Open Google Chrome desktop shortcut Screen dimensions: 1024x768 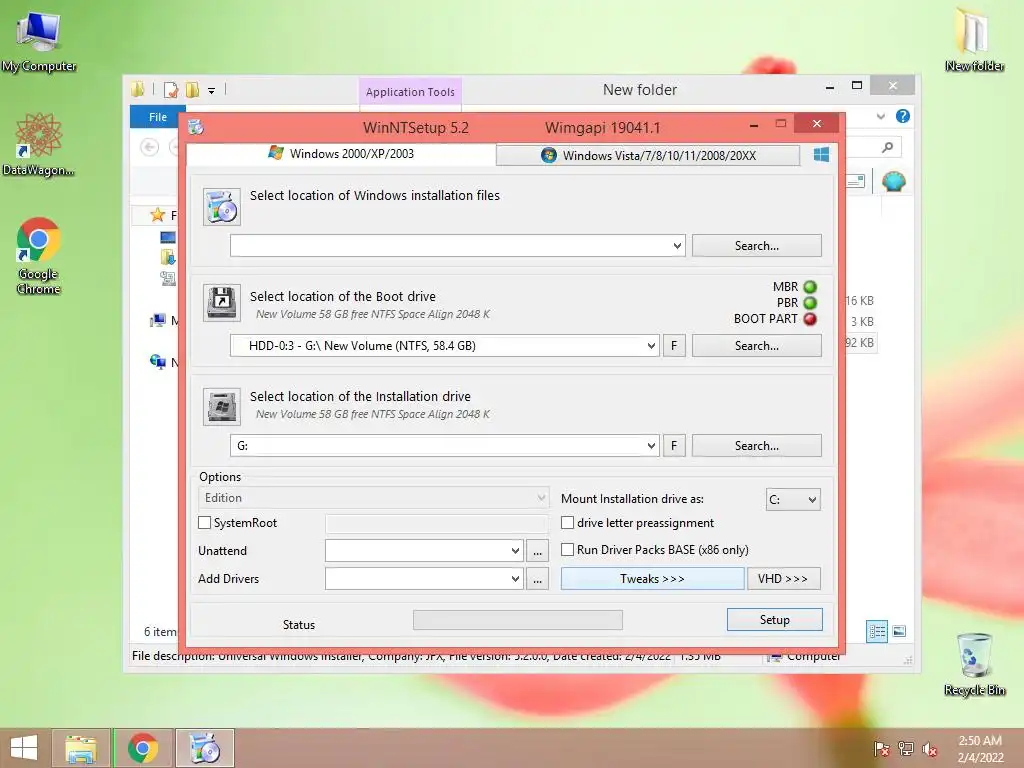tap(39, 256)
